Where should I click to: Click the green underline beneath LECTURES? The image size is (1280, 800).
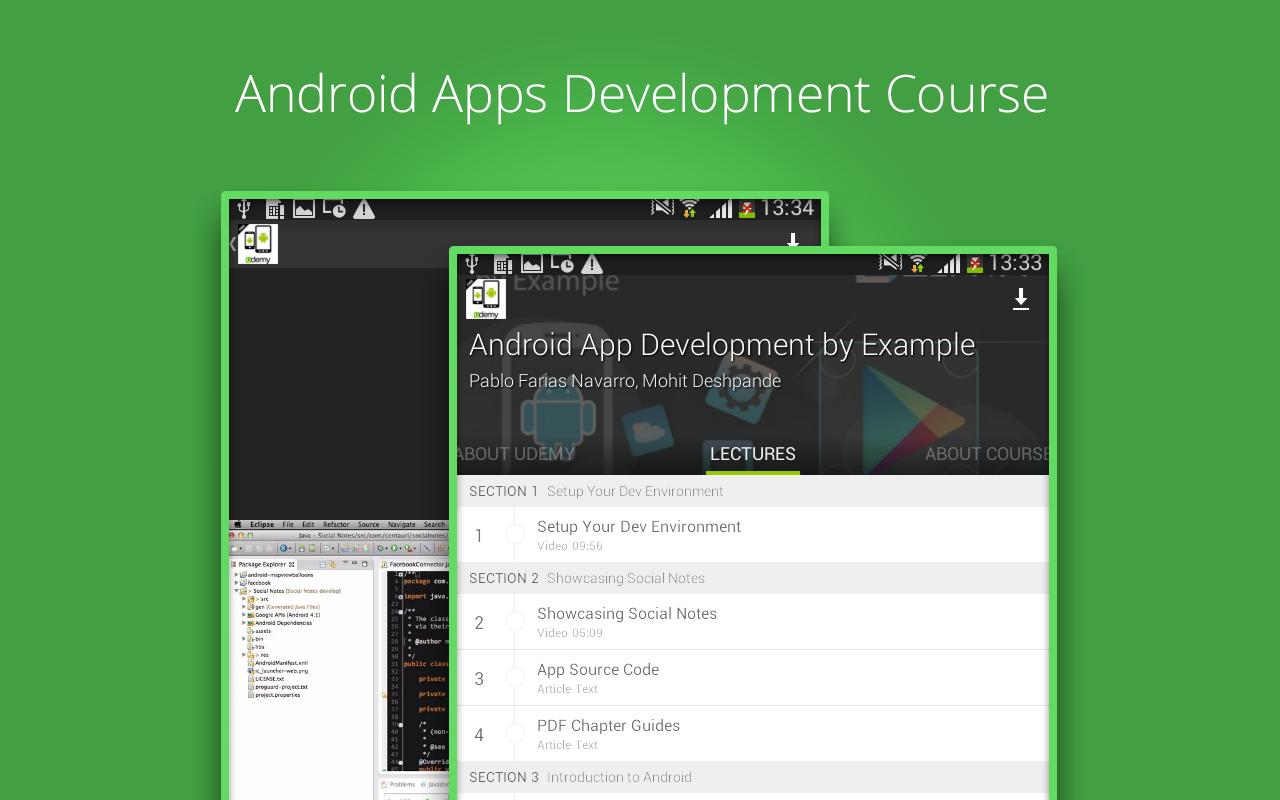(x=752, y=471)
